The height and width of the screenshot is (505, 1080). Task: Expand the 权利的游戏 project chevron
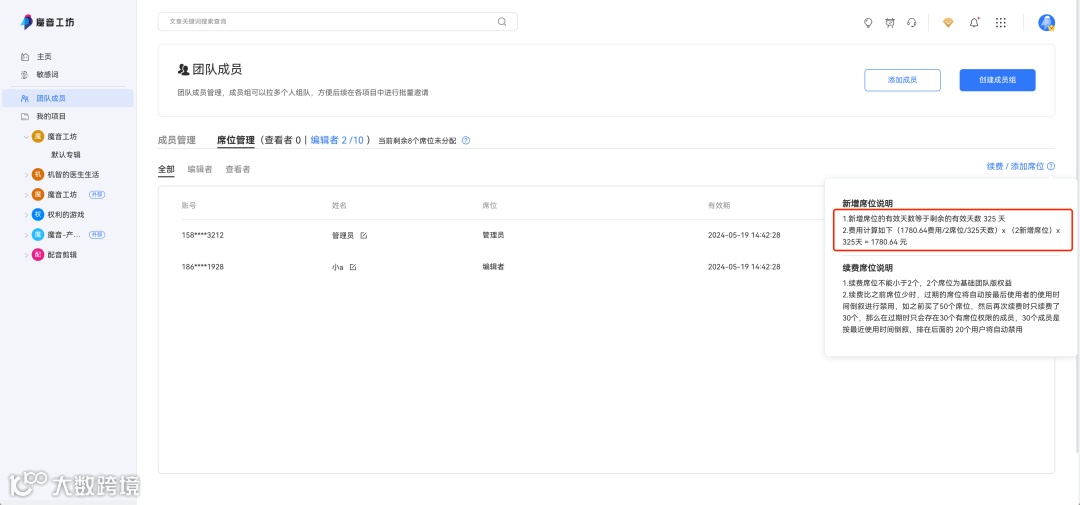pos(26,215)
